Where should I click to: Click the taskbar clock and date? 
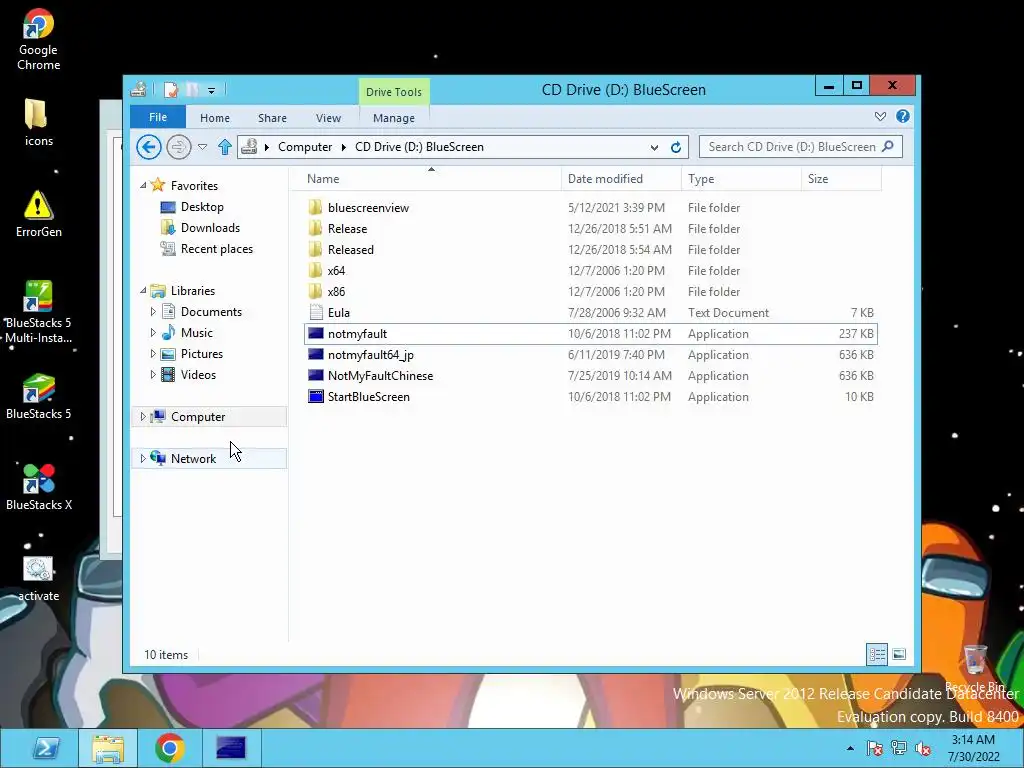(x=973, y=748)
